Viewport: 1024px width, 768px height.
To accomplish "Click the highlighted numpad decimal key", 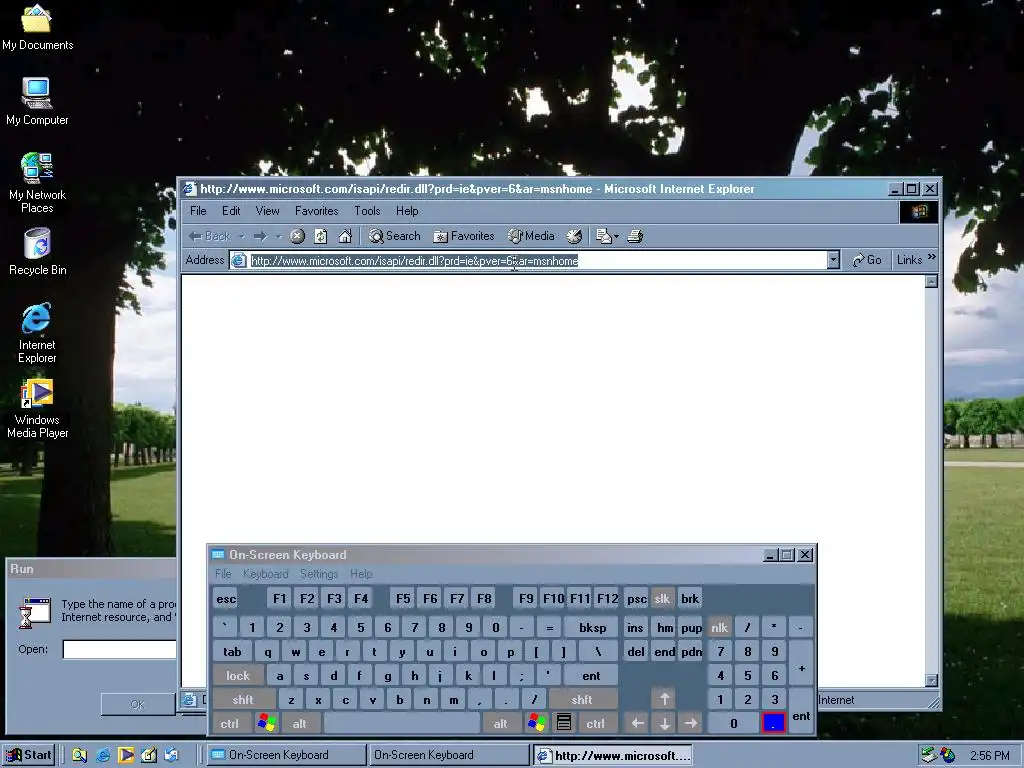I will [x=774, y=723].
